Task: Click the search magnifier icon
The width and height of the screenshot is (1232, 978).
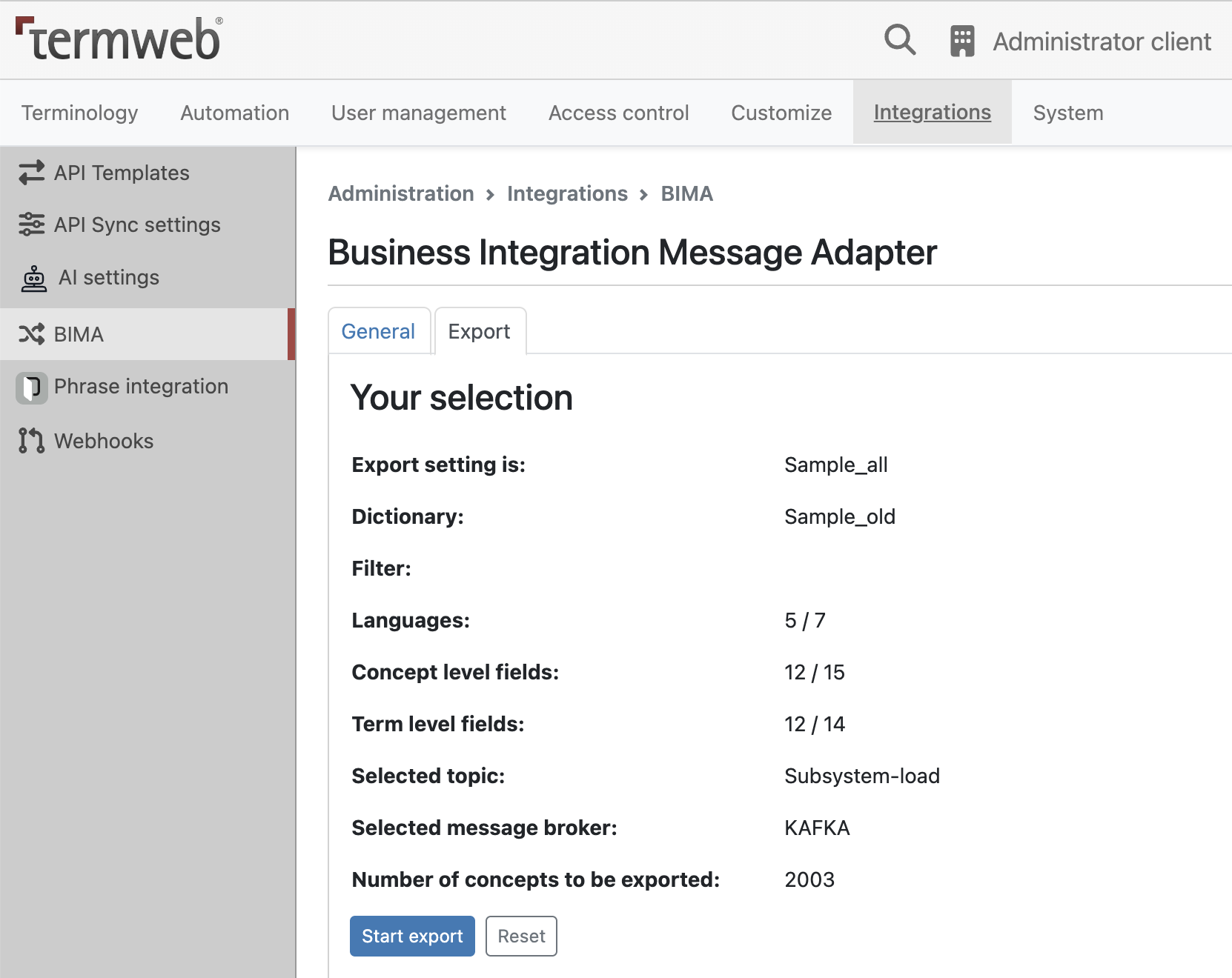Action: (900, 40)
